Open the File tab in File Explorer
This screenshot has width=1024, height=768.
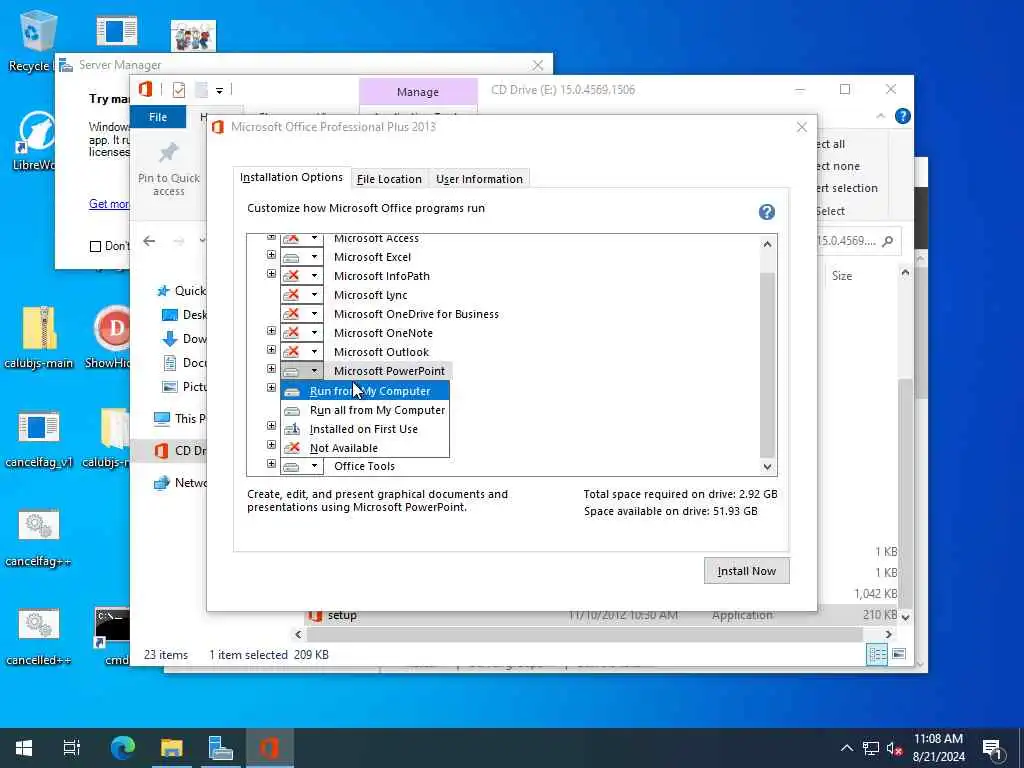pyautogui.click(x=158, y=117)
